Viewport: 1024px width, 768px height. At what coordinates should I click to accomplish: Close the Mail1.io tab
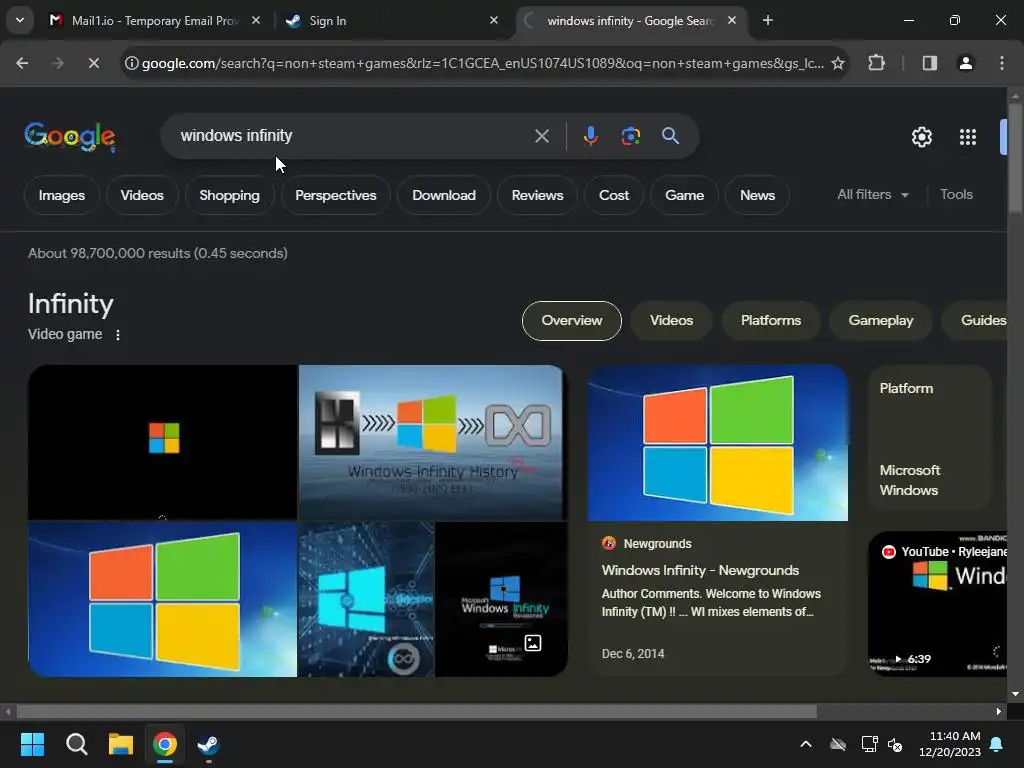coord(256,21)
